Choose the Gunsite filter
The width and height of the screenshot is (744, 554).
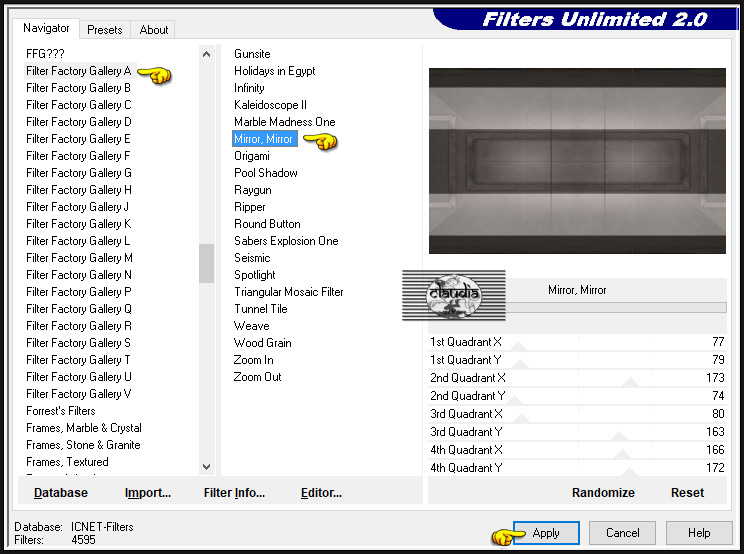(252, 54)
